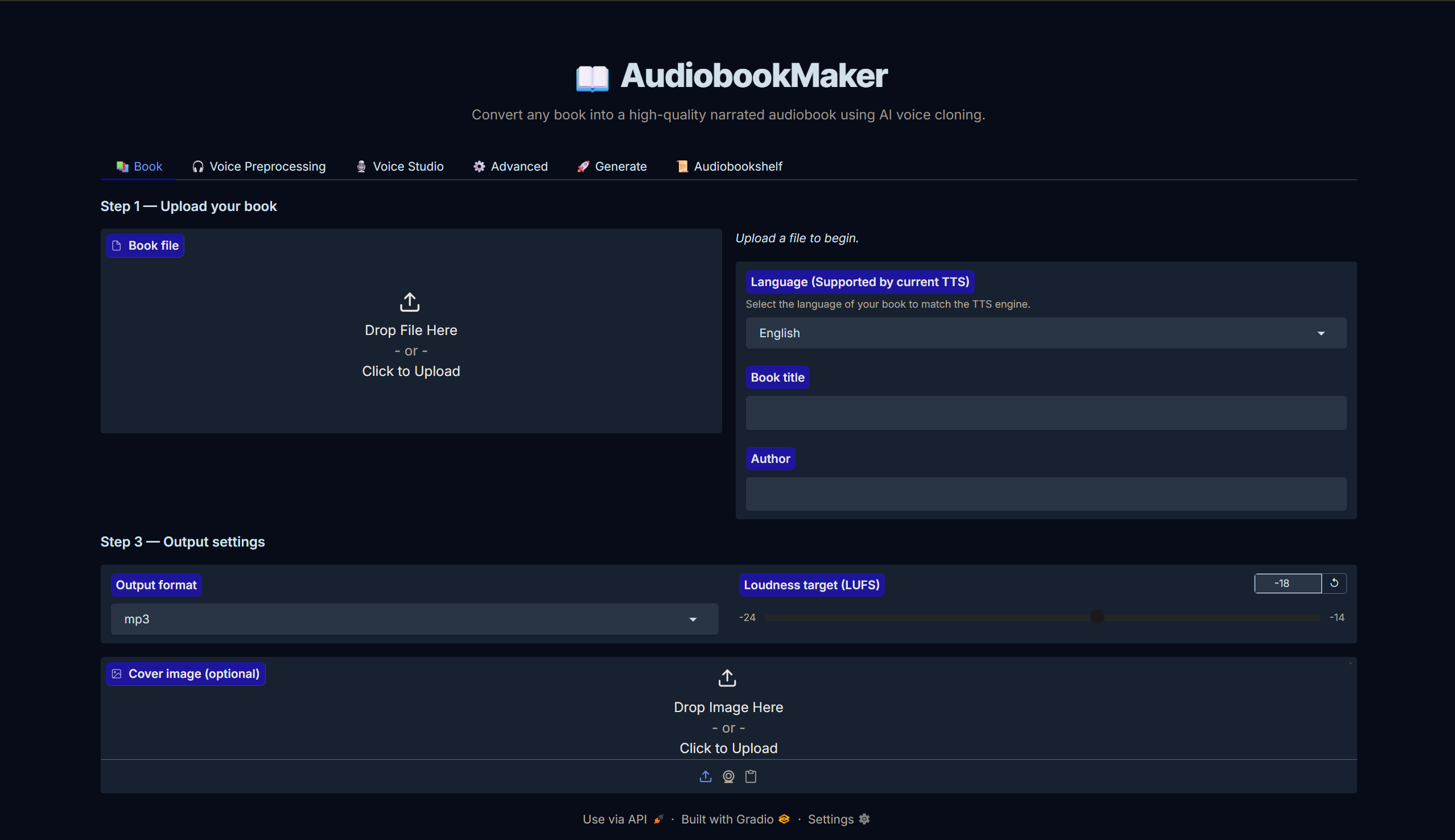
Task: Click the file icon on Book file label
Action: pos(117,246)
